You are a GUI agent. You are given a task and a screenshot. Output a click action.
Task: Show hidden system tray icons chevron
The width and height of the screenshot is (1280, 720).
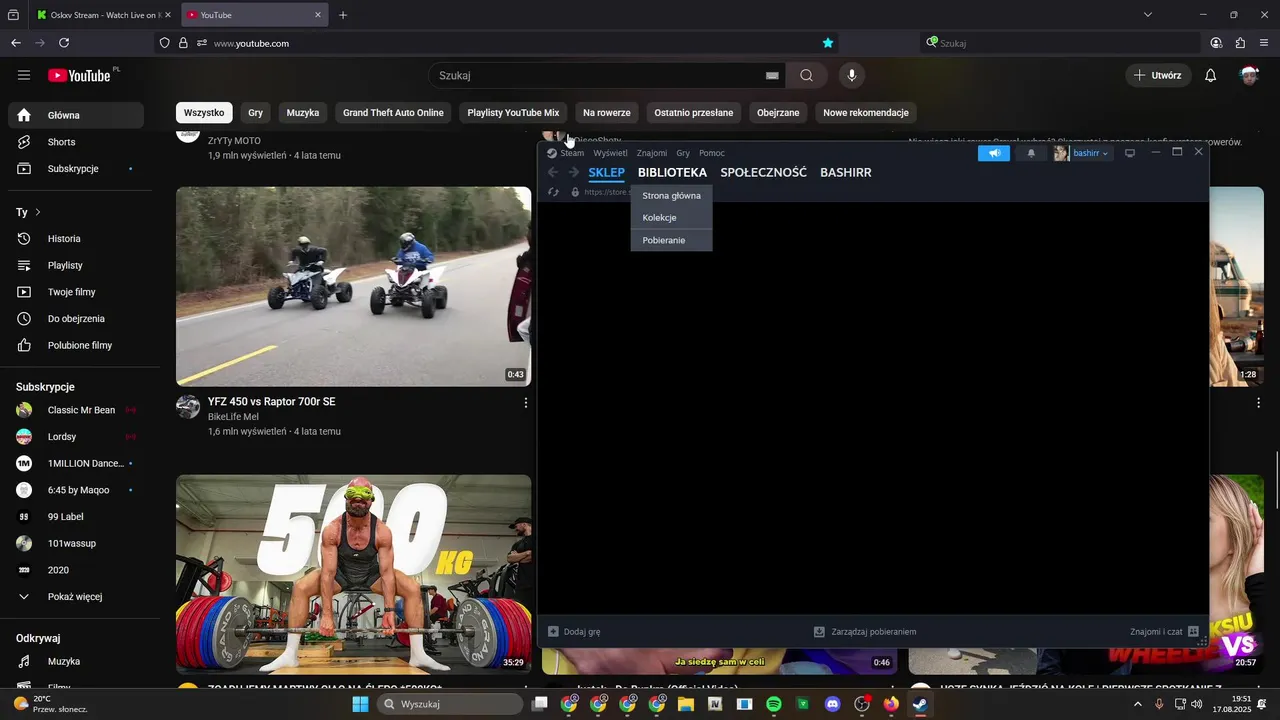pyautogui.click(x=1137, y=704)
